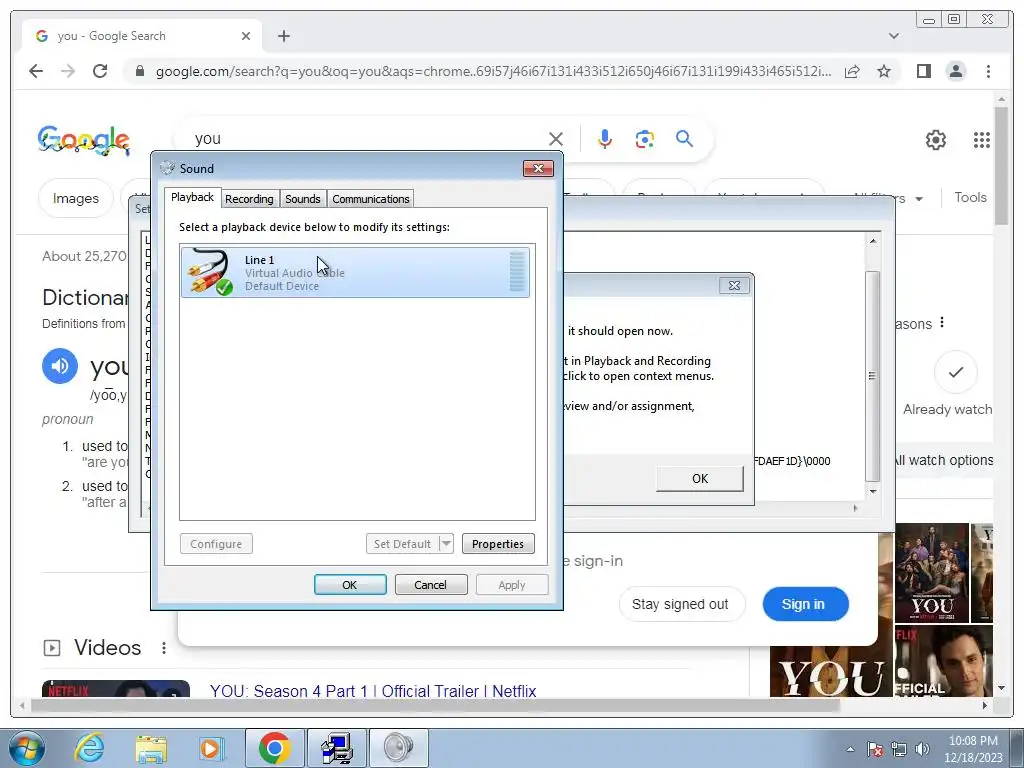Open the Windows Start menu
The width and height of the screenshot is (1024, 768).
pyautogui.click(x=25, y=748)
